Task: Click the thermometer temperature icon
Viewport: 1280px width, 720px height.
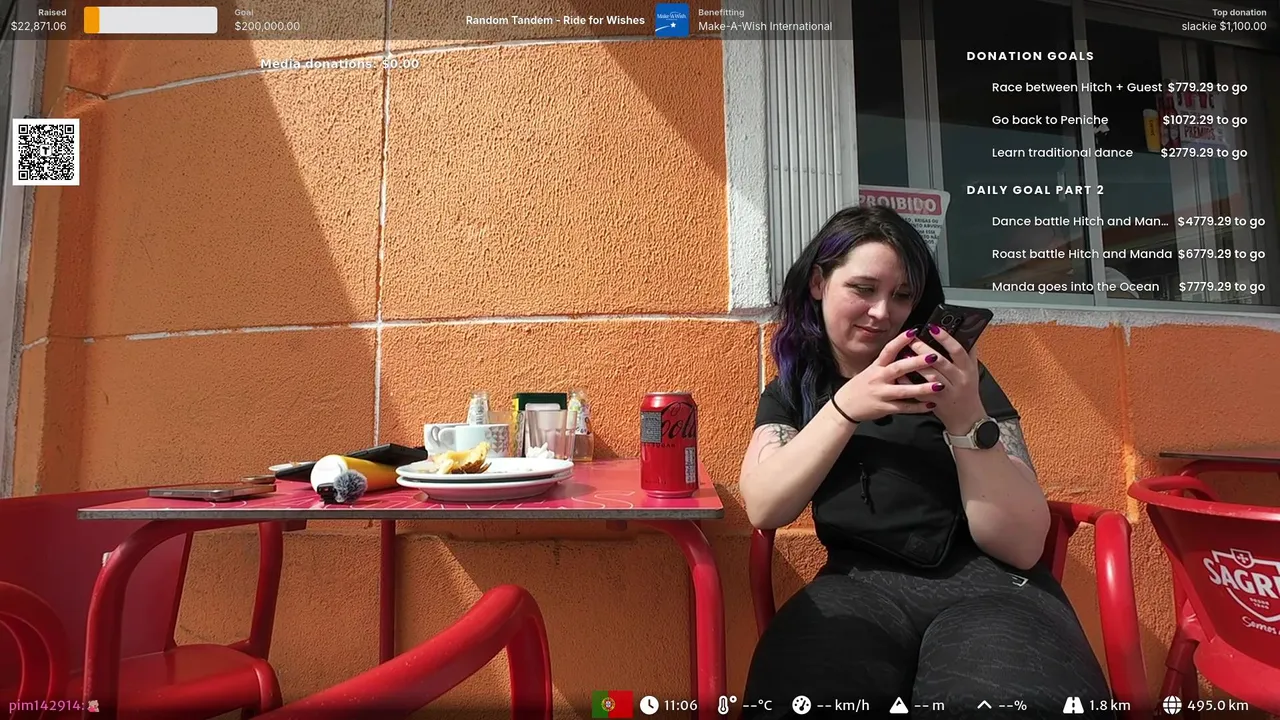Action: click(726, 705)
